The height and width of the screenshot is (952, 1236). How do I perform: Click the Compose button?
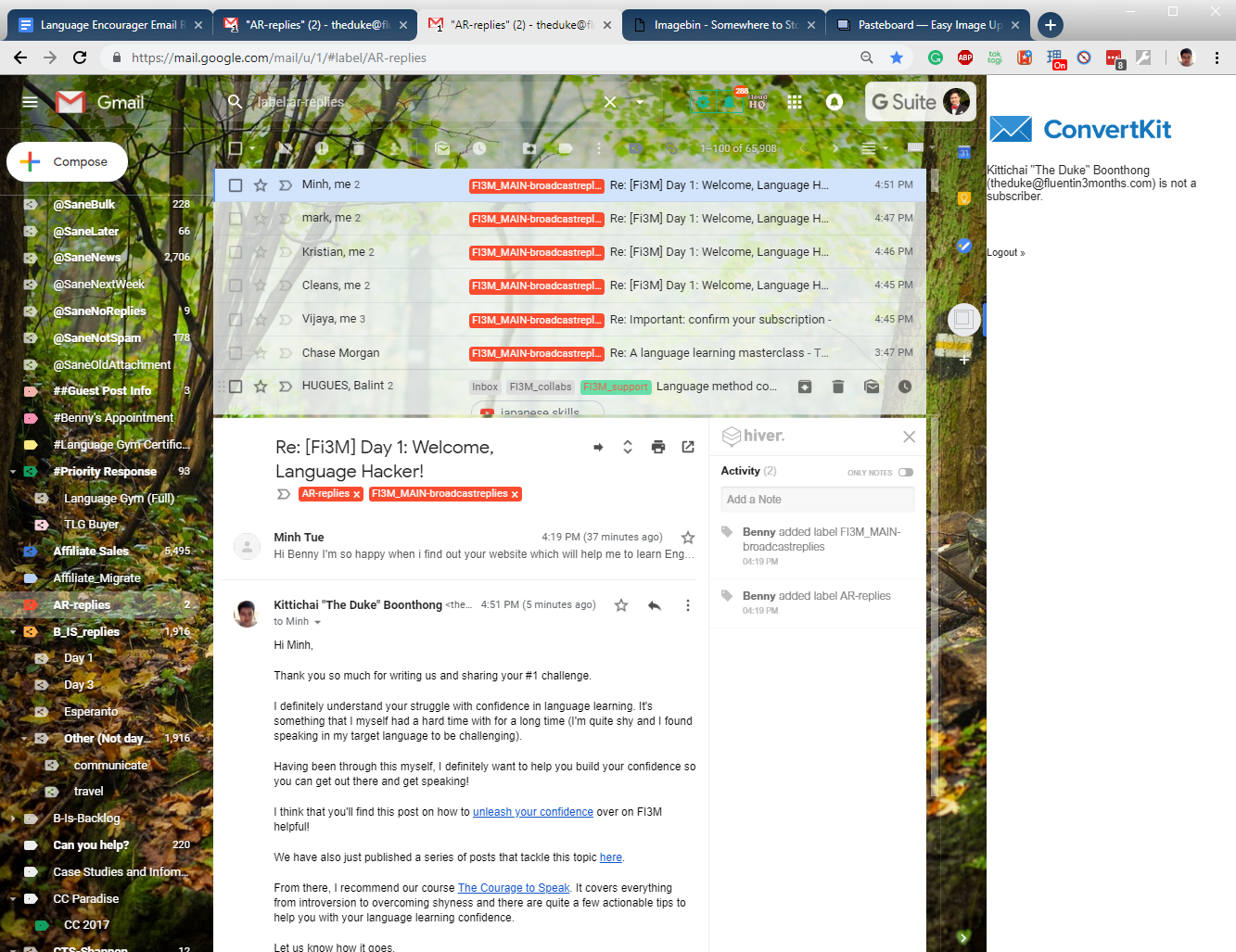click(67, 161)
